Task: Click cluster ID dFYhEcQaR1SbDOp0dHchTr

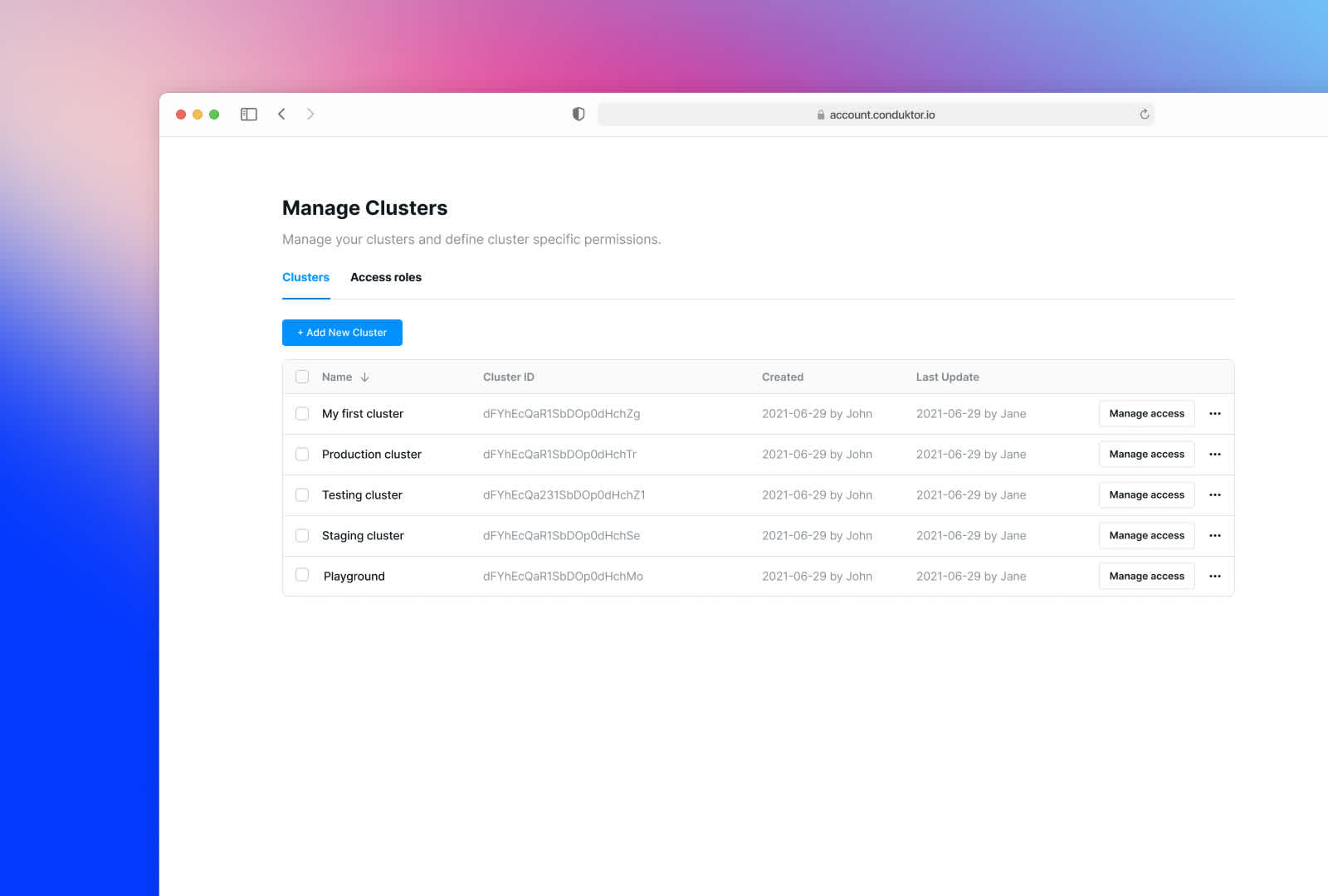Action: coord(560,455)
